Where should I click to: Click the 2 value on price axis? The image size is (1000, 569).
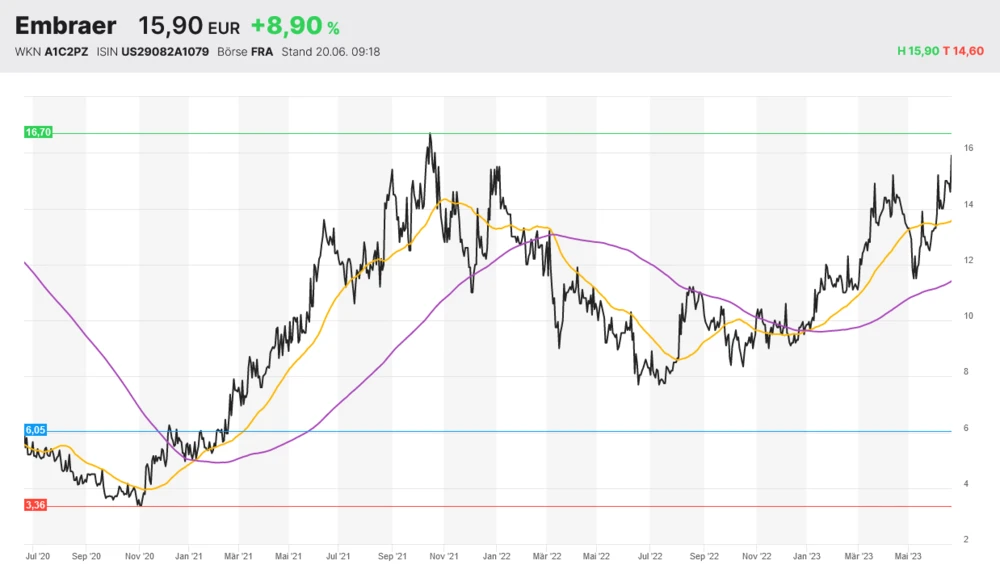click(965, 540)
